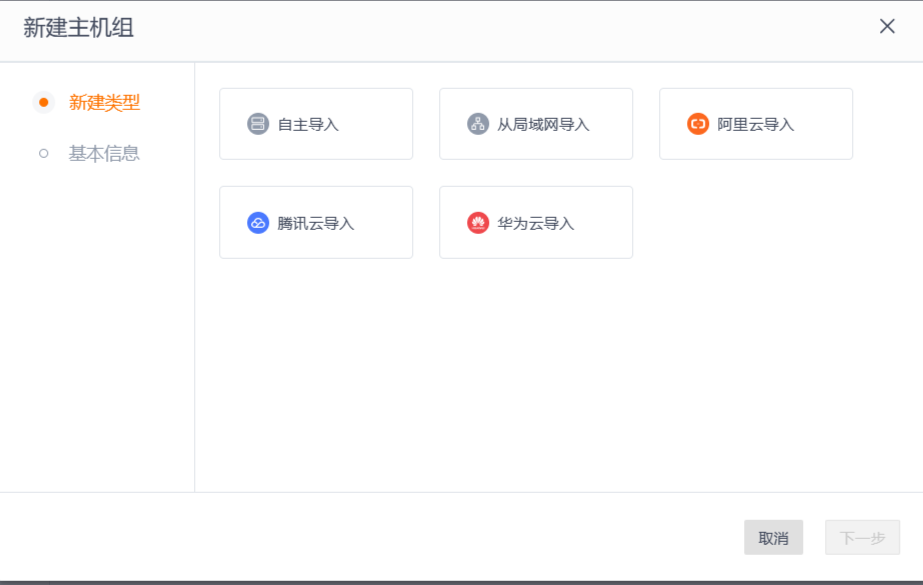Image resolution: width=923 pixels, height=585 pixels.
Task: Choose the 从局域网导入 text label
Action: point(543,125)
